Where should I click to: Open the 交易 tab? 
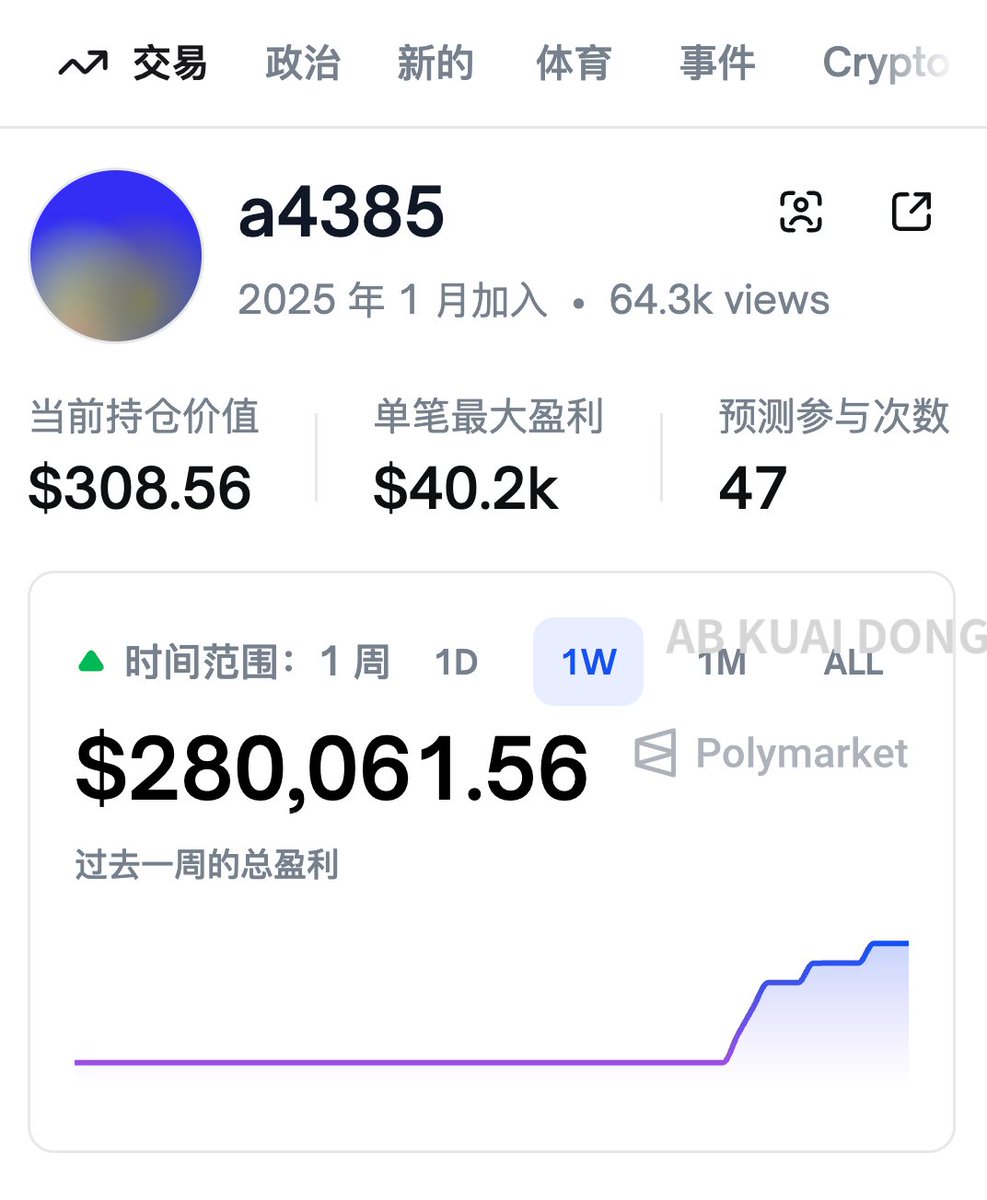point(170,64)
